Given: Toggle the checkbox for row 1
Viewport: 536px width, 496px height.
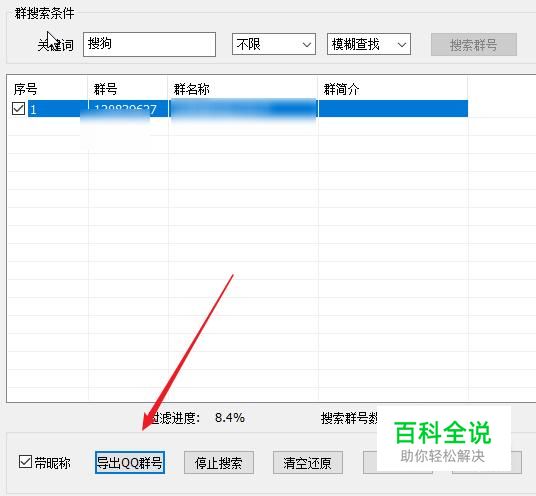Looking at the screenshot, I should point(18,109).
